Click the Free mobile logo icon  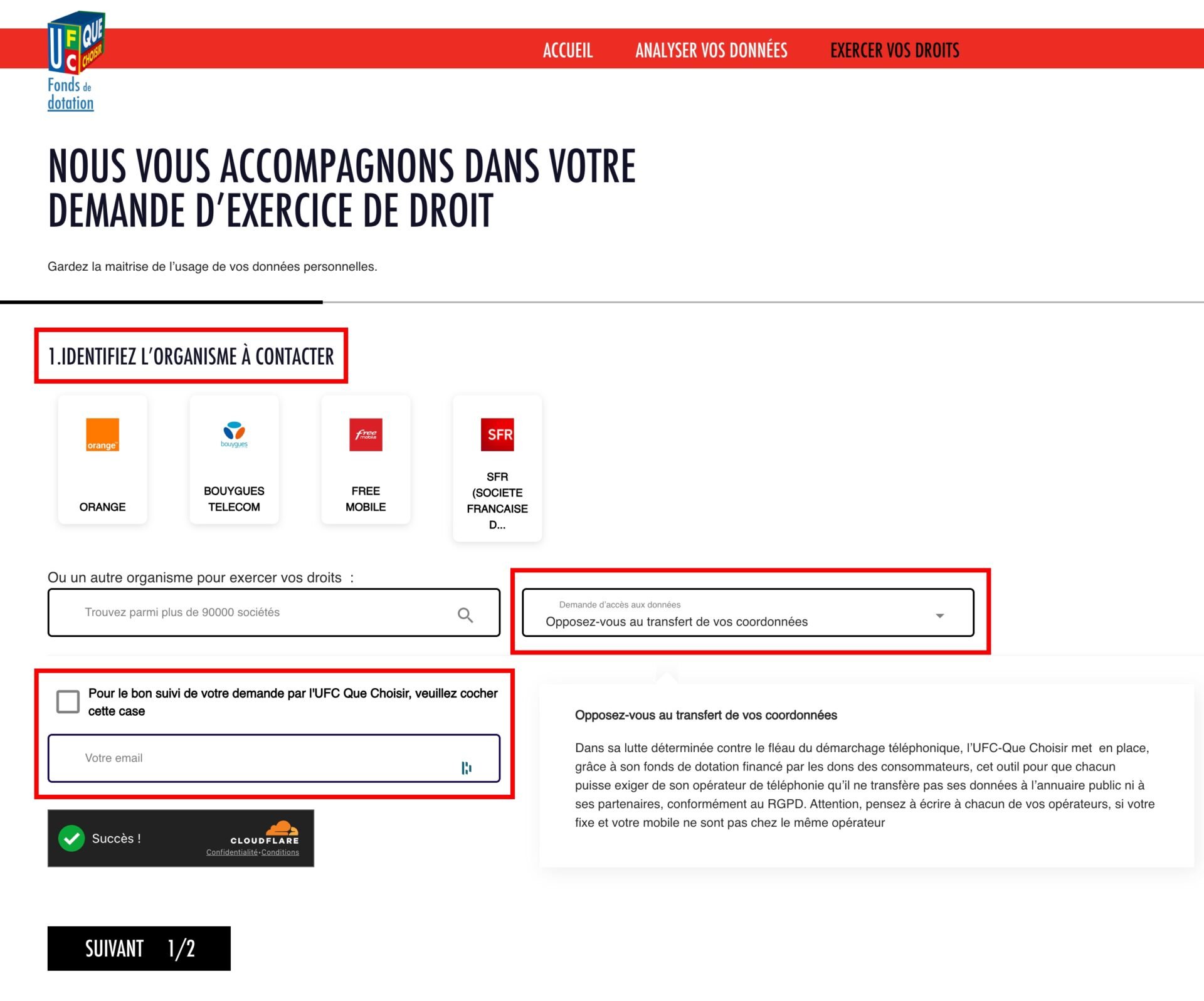(x=366, y=434)
